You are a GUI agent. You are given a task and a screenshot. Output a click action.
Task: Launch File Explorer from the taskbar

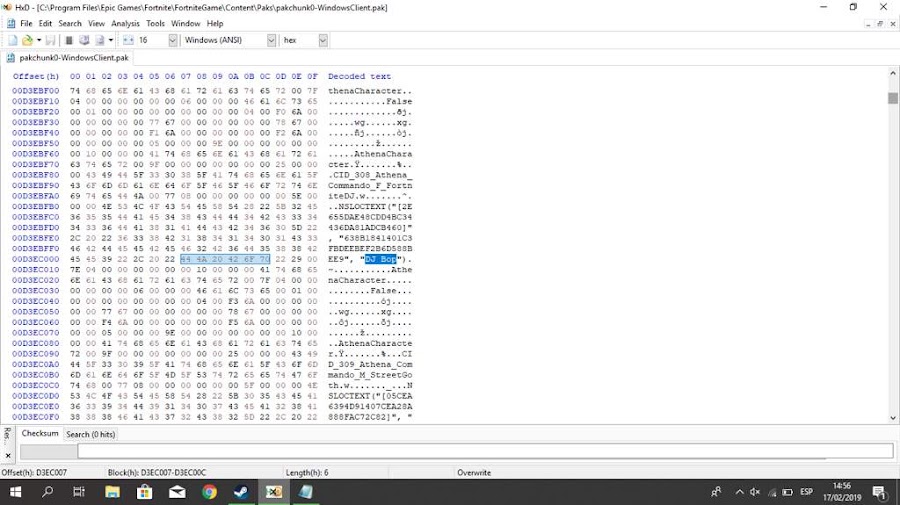click(112, 492)
